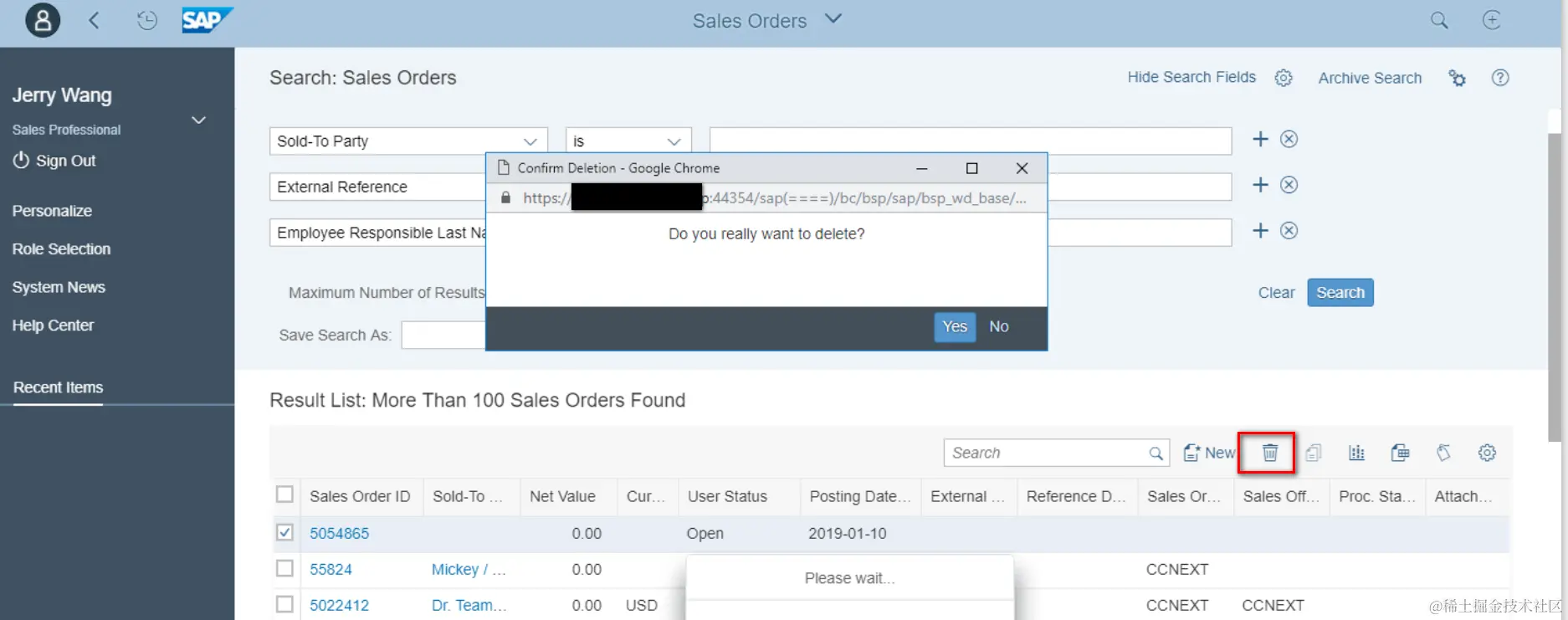Click the Sold-To Party value input field
The height and width of the screenshot is (620, 1568).
pyautogui.click(x=971, y=141)
